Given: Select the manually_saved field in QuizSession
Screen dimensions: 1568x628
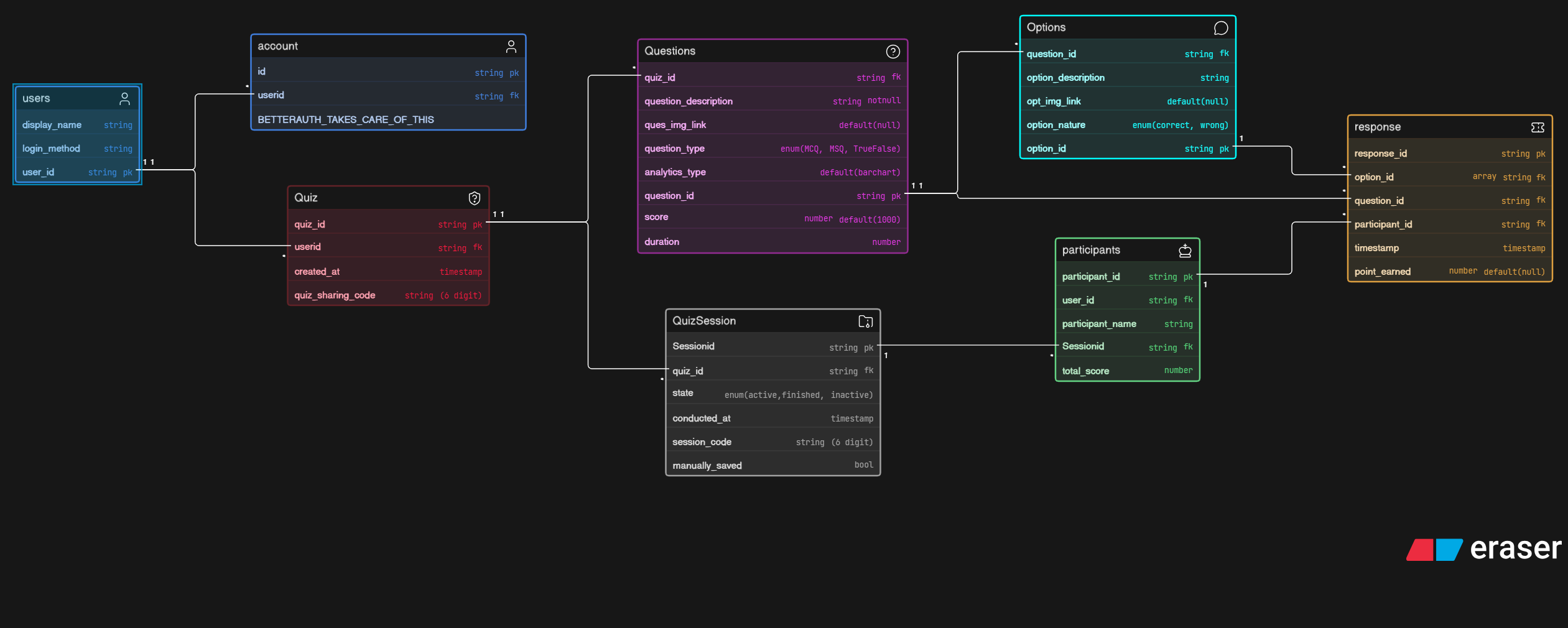Looking at the screenshot, I should click(x=772, y=466).
